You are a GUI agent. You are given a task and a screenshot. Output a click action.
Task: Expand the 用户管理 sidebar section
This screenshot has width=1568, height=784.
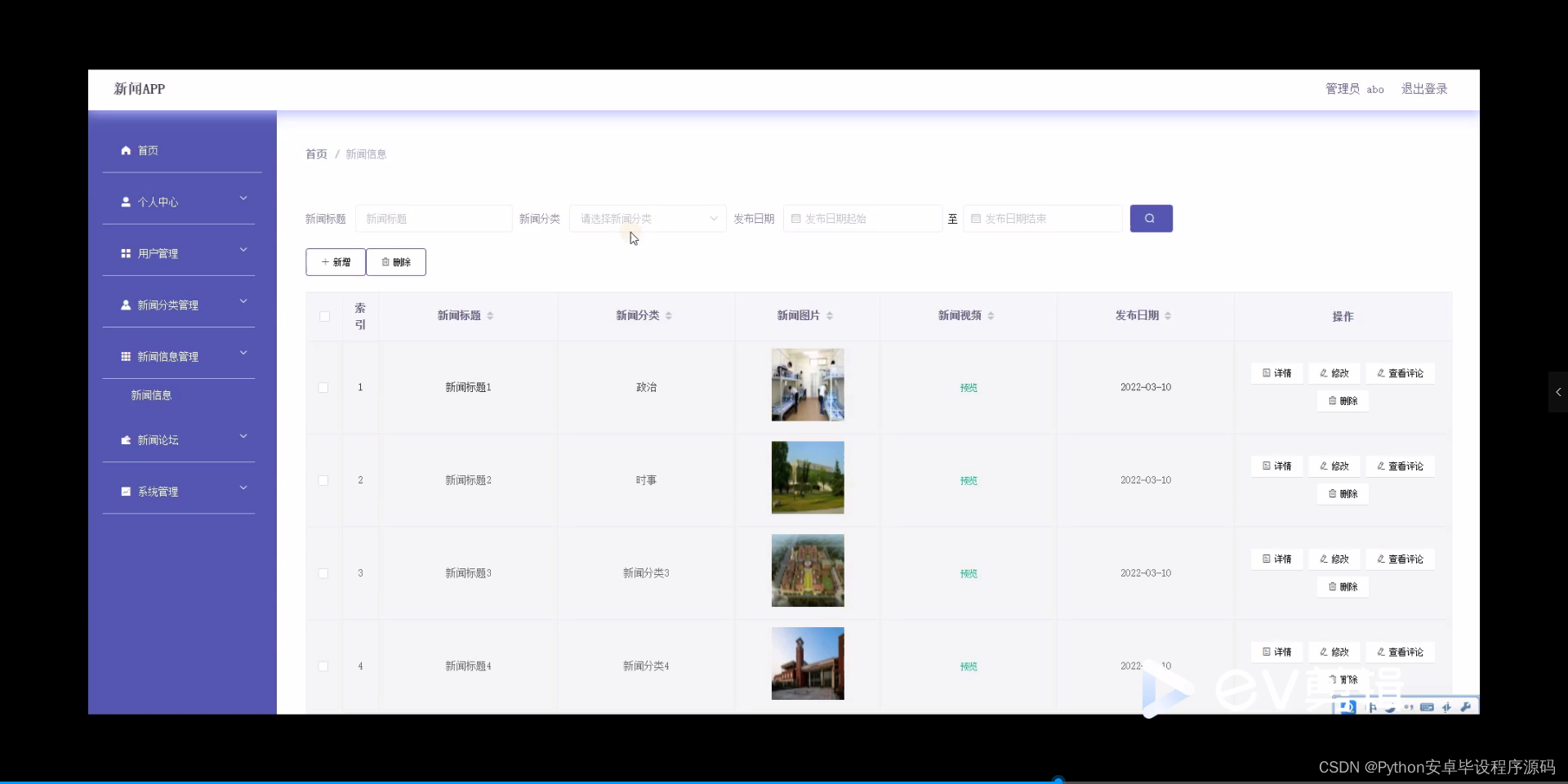pyautogui.click(x=243, y=250)
